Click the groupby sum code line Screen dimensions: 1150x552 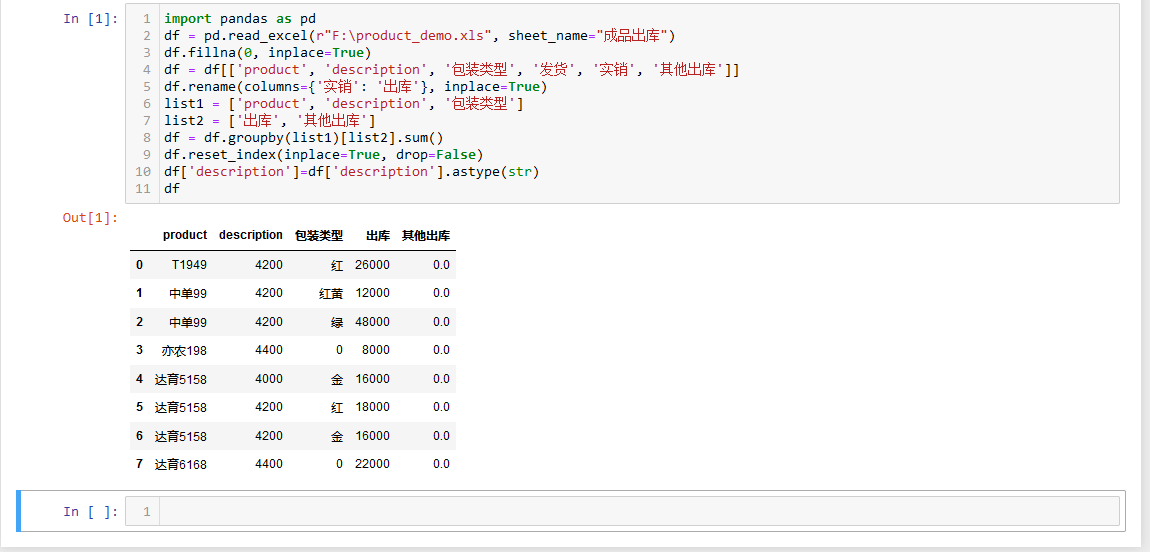[304, 137]
